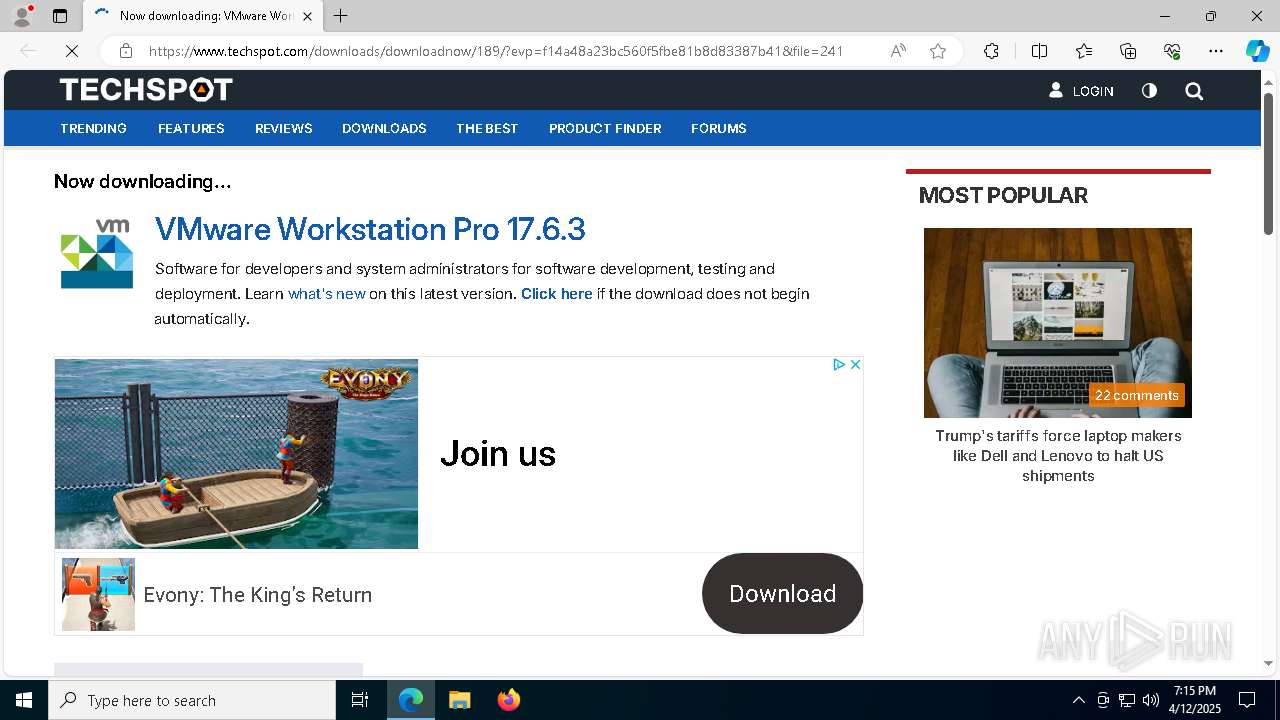
Task: Close the VMware download tab
Action: click(307, 16)
